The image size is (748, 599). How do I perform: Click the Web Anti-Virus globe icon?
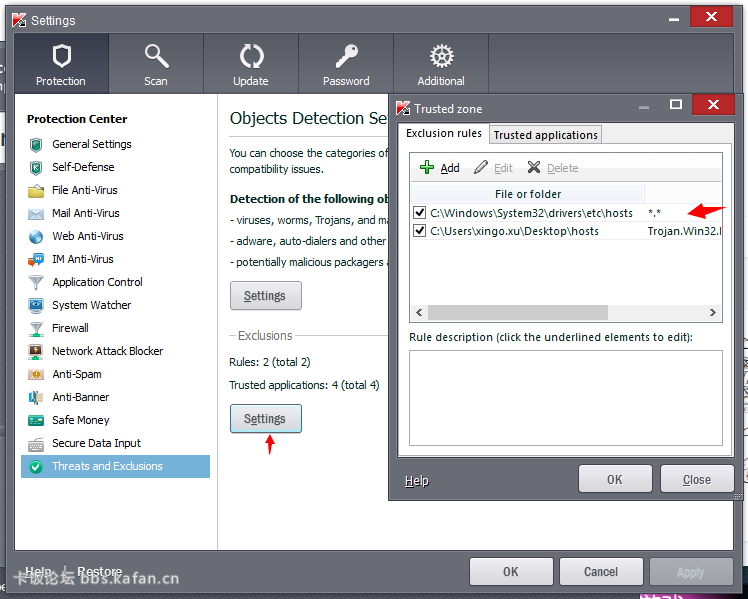click(36, 237)
